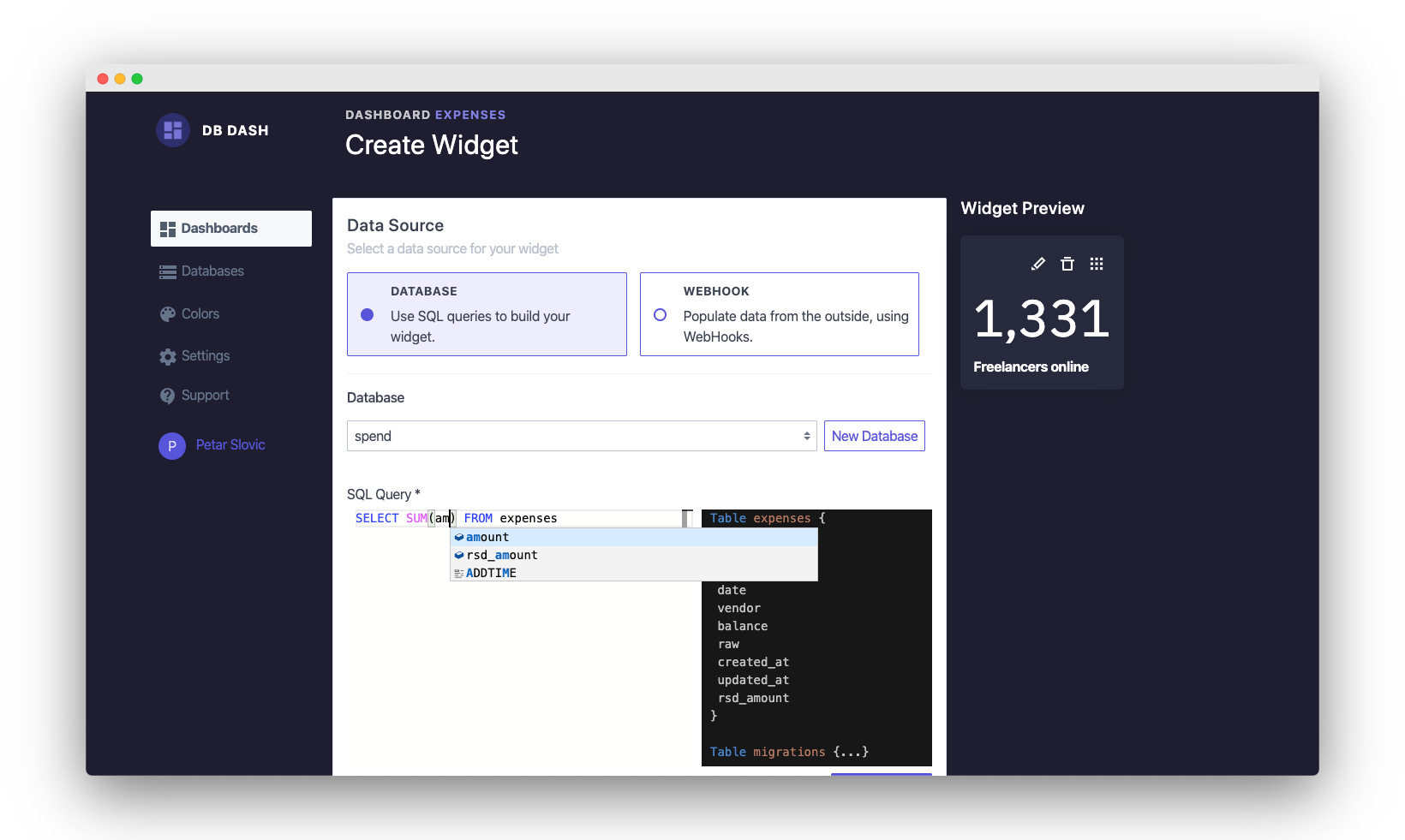Click the macOS red close button
The width and height of the screenshot is (1405, 840).
click(x=103, y=79)
